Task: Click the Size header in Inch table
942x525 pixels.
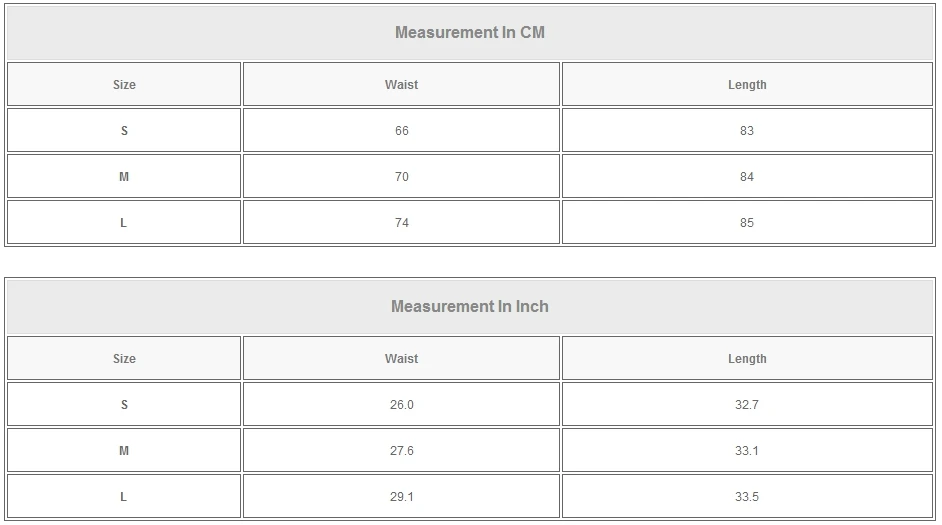Action: [124, 359]
